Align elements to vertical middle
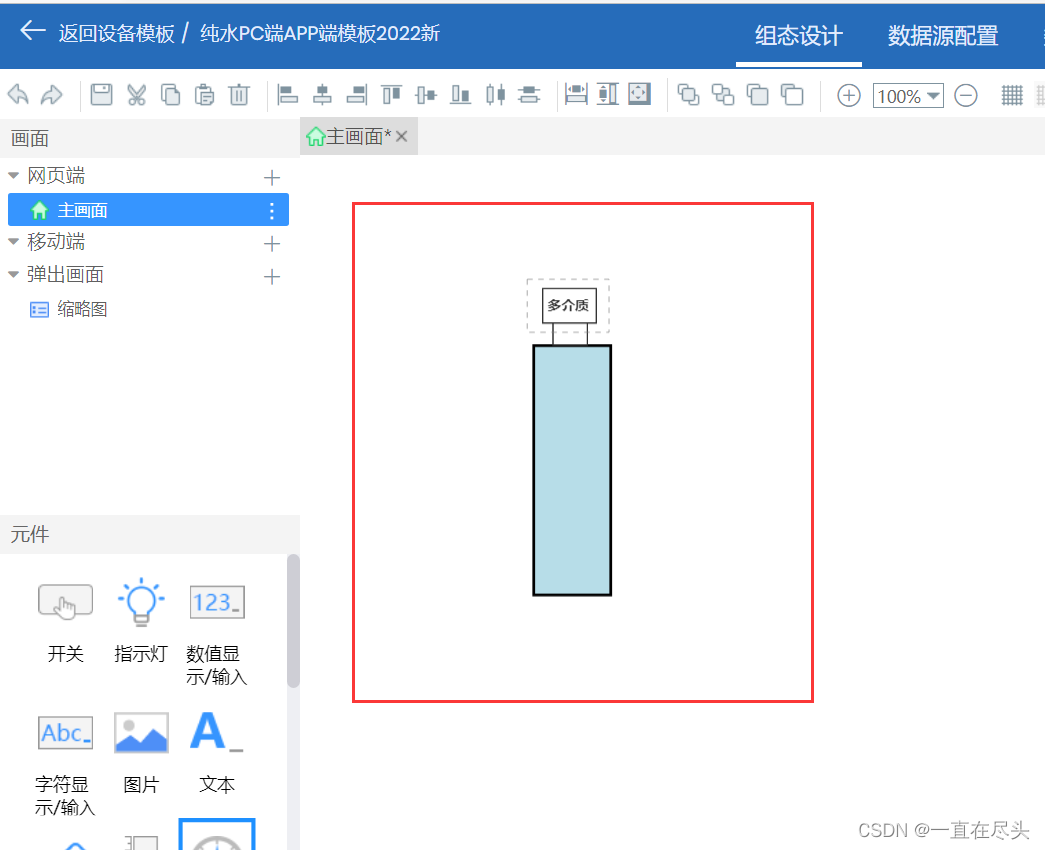Screen dimensions: 1045x850 click(x=426, y=95)
